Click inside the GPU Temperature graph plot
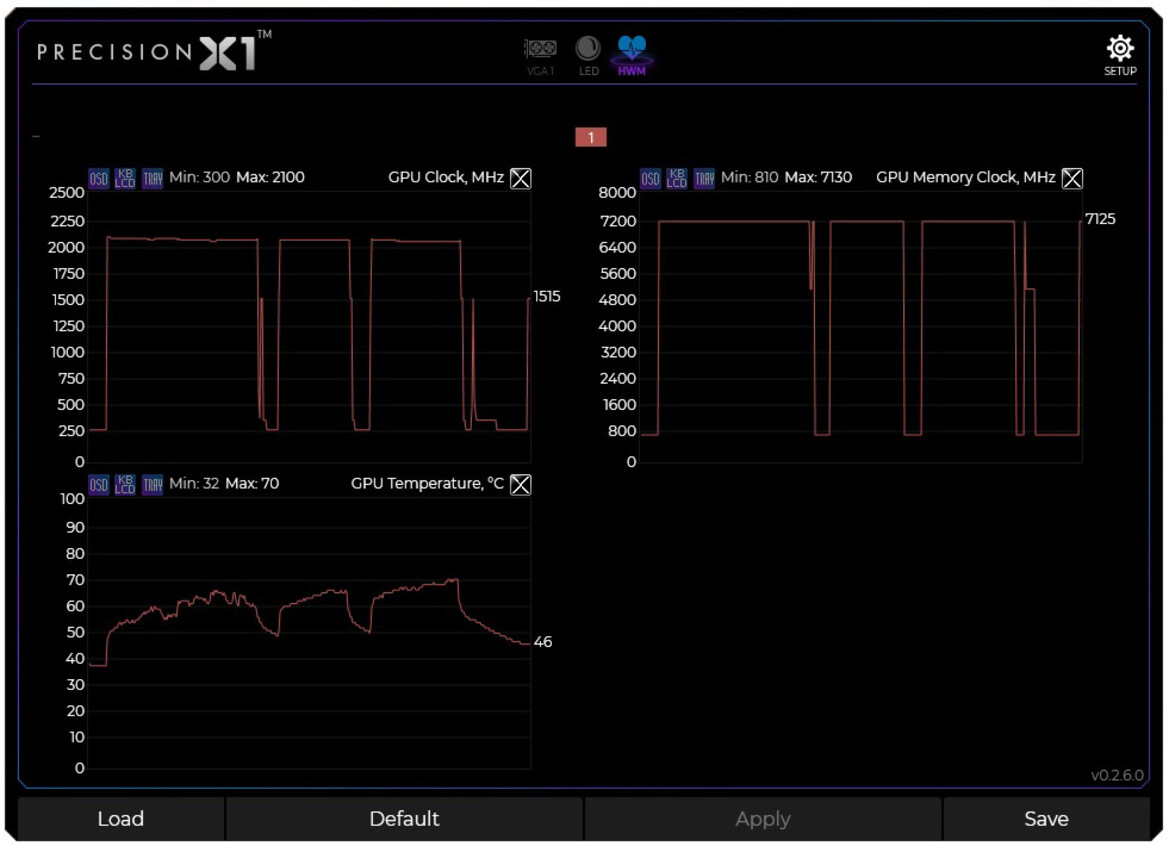The image size is (1169, 846). 309,633
